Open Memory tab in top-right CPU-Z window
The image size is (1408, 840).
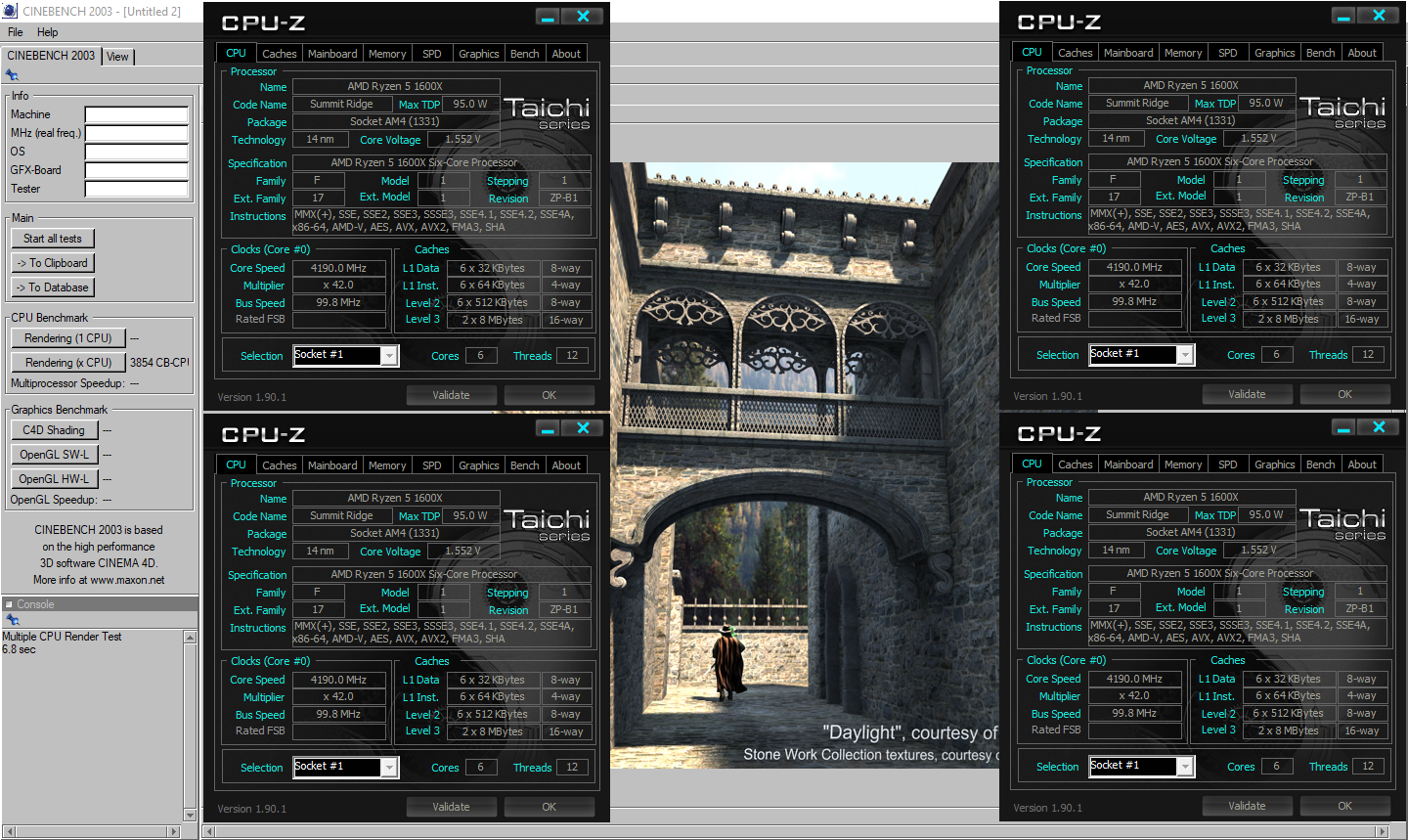point(1183,53)
